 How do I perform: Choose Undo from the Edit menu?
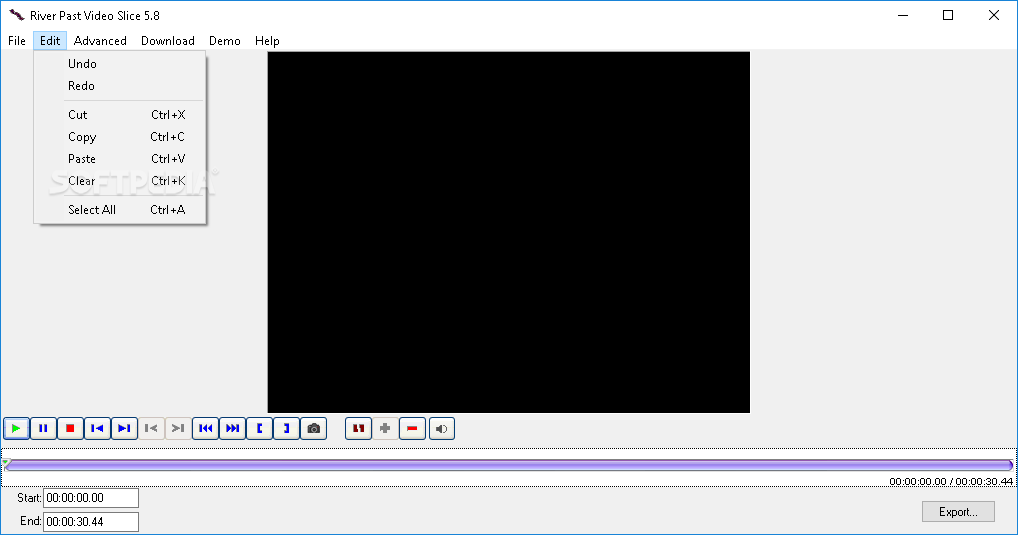click(120, 64)
